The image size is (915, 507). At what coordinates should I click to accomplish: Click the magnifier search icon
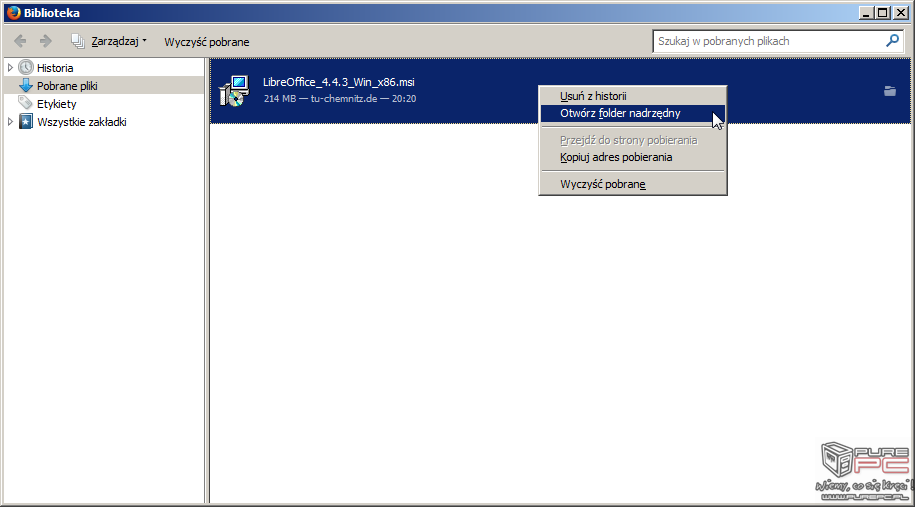892,41
